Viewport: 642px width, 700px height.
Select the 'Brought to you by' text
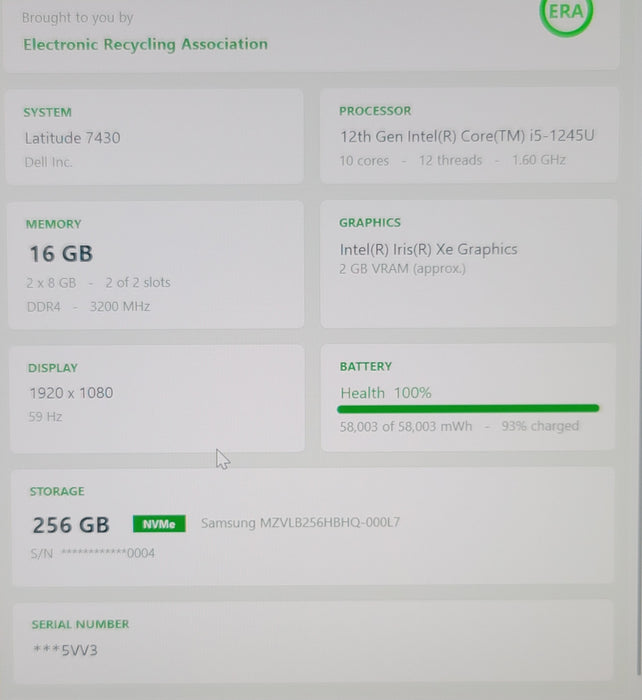click(x=78, y=17)
